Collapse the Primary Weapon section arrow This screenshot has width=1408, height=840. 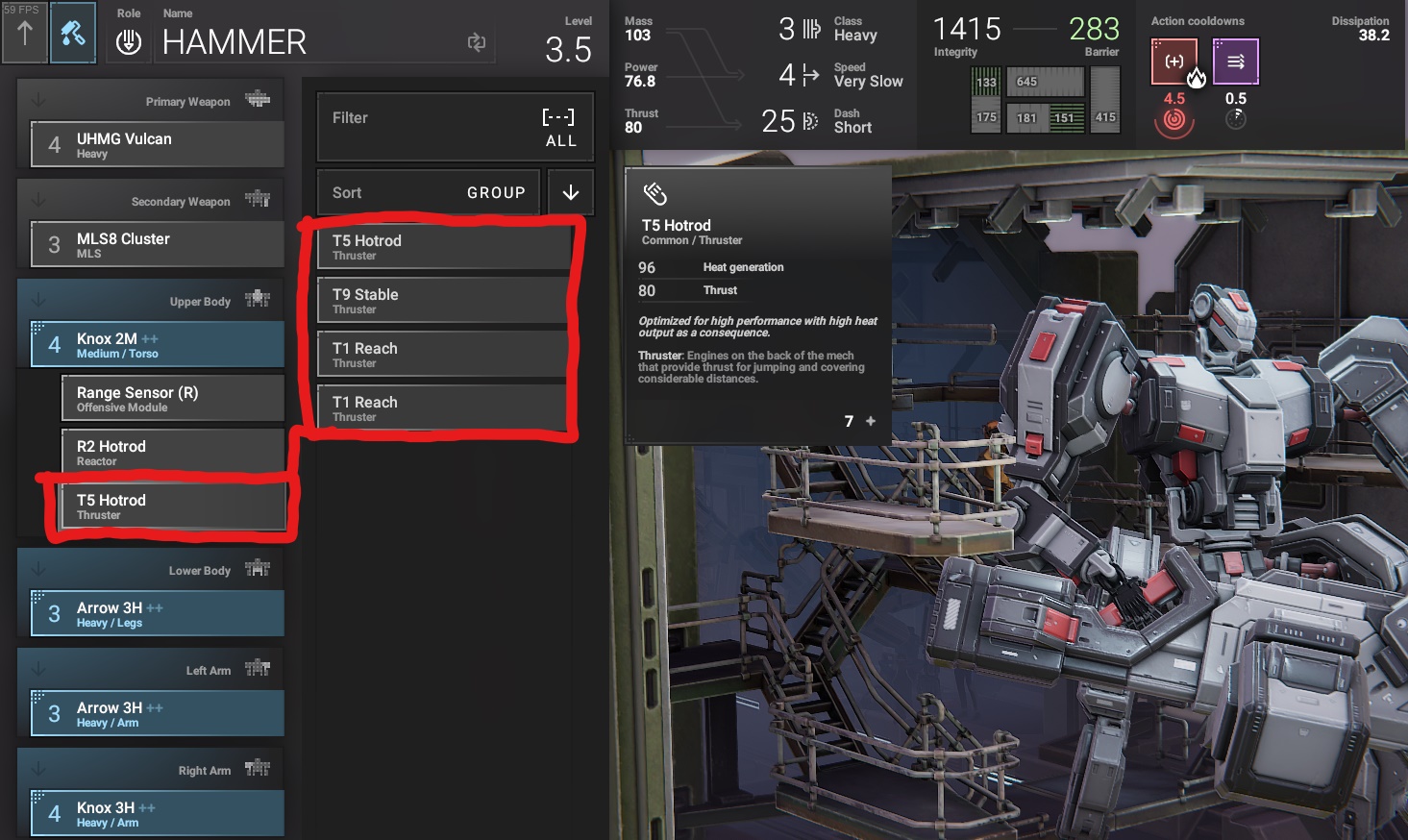click(x=38, y=100)
